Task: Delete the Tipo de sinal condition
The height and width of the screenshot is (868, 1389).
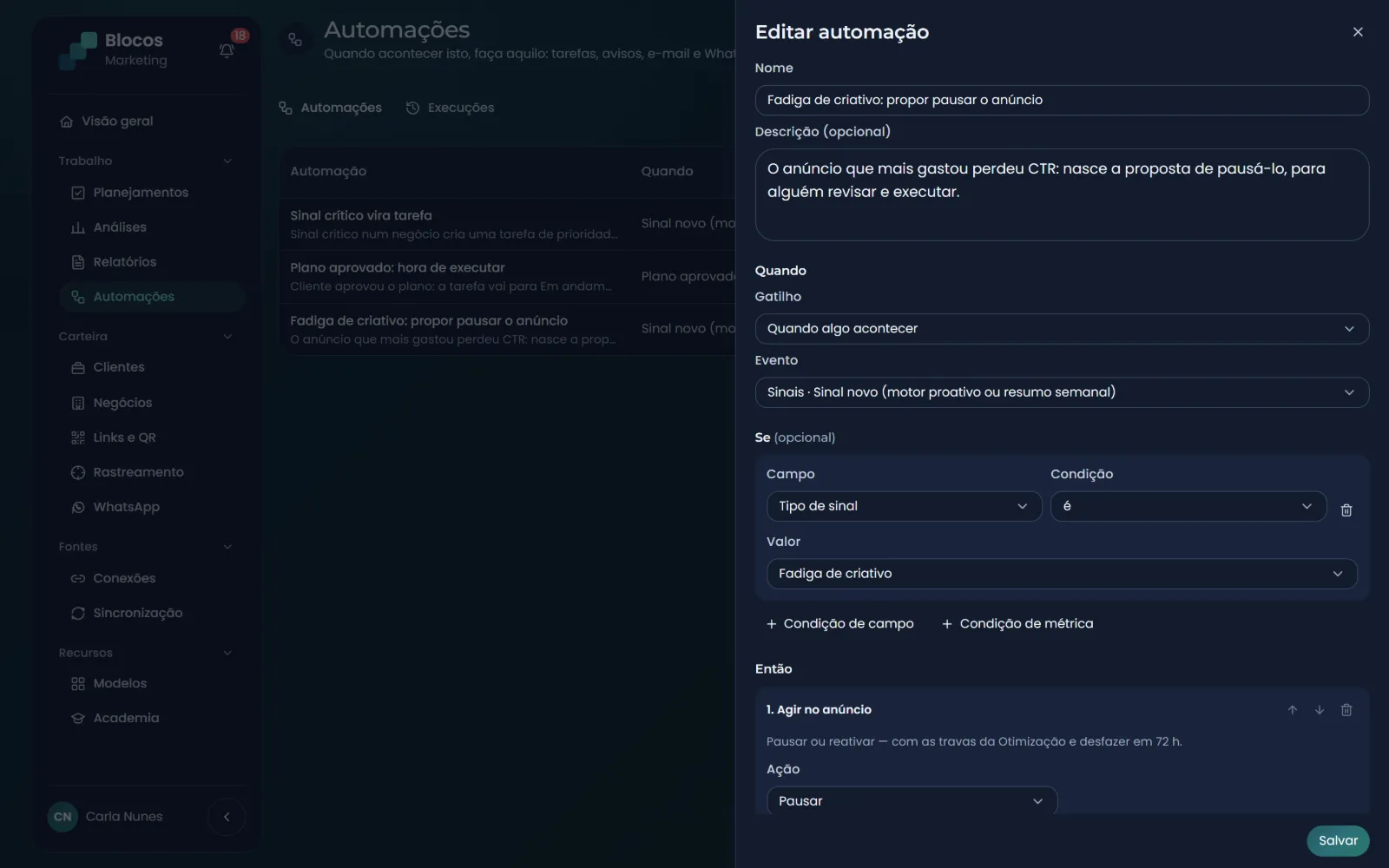Action: 1346,510
